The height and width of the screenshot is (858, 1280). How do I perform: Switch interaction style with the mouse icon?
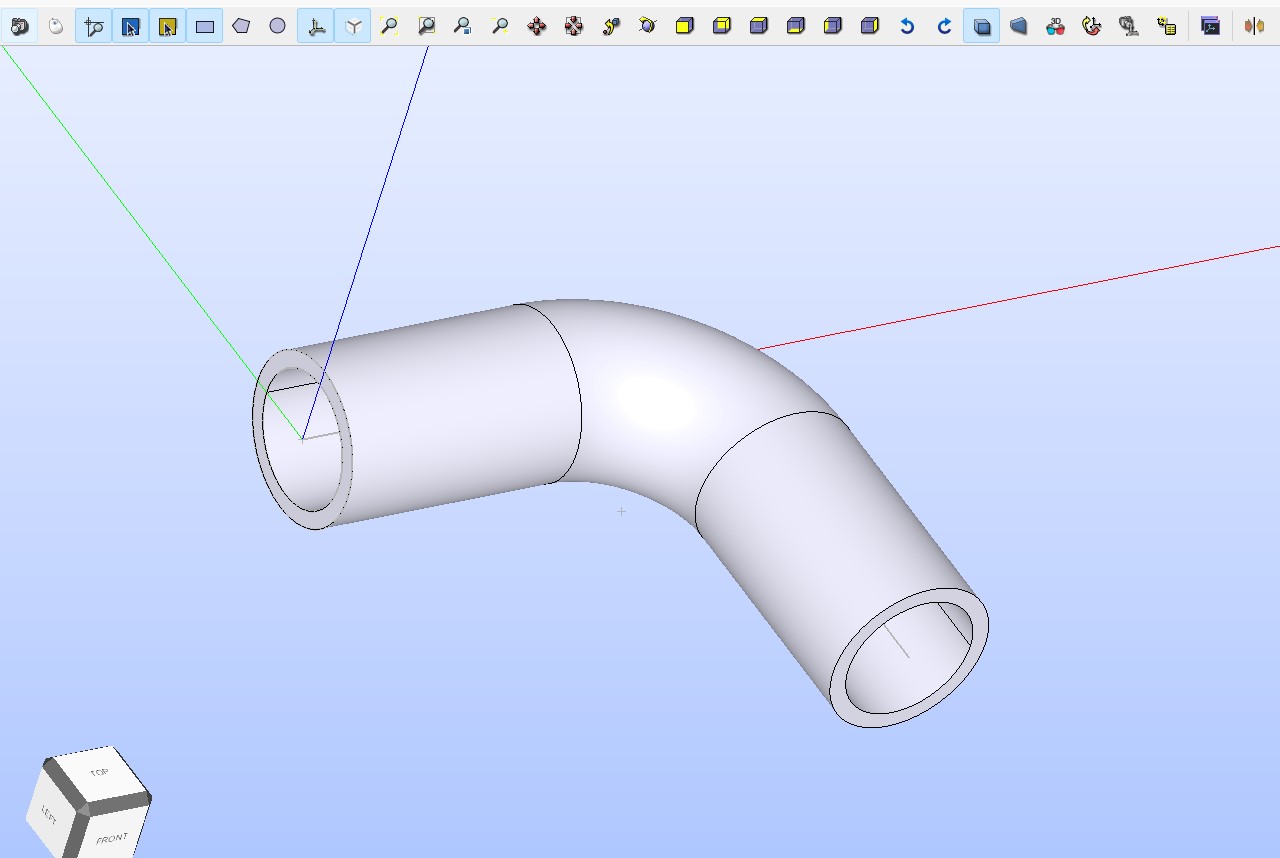click(x=56, y=26)
